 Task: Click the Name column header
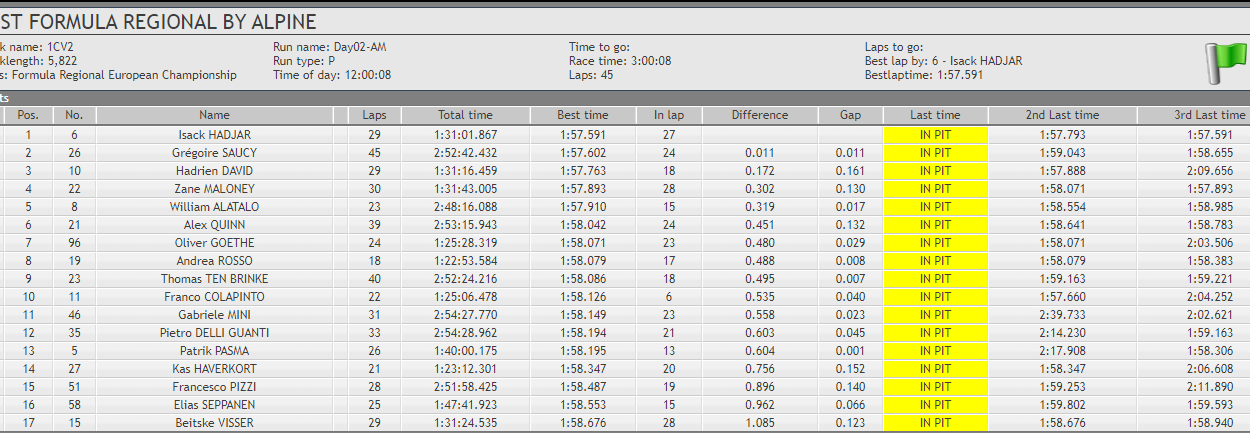click(214, 115)
